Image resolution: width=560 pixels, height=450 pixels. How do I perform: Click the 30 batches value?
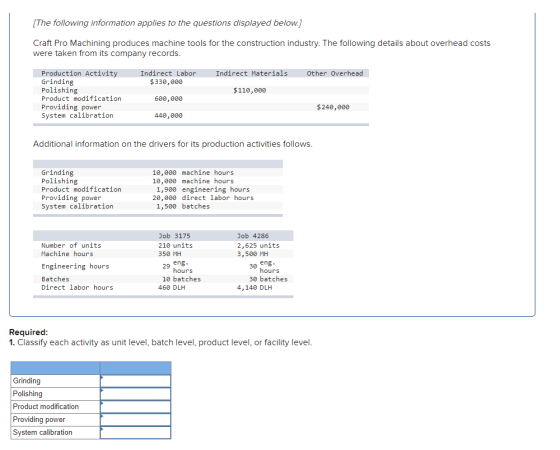tap(268, 279)
